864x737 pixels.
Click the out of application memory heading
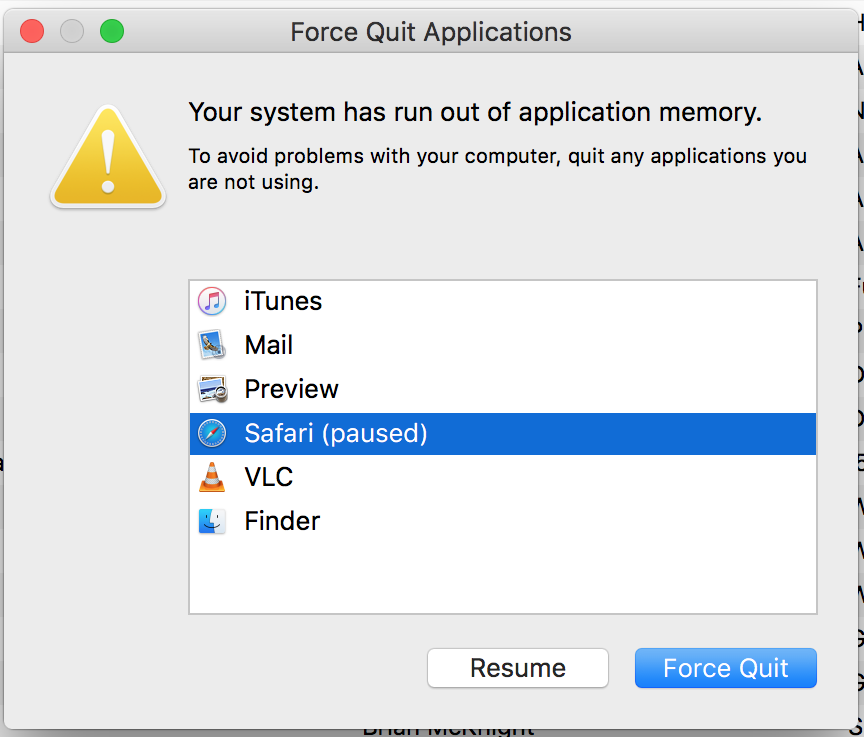click(475, 113)
